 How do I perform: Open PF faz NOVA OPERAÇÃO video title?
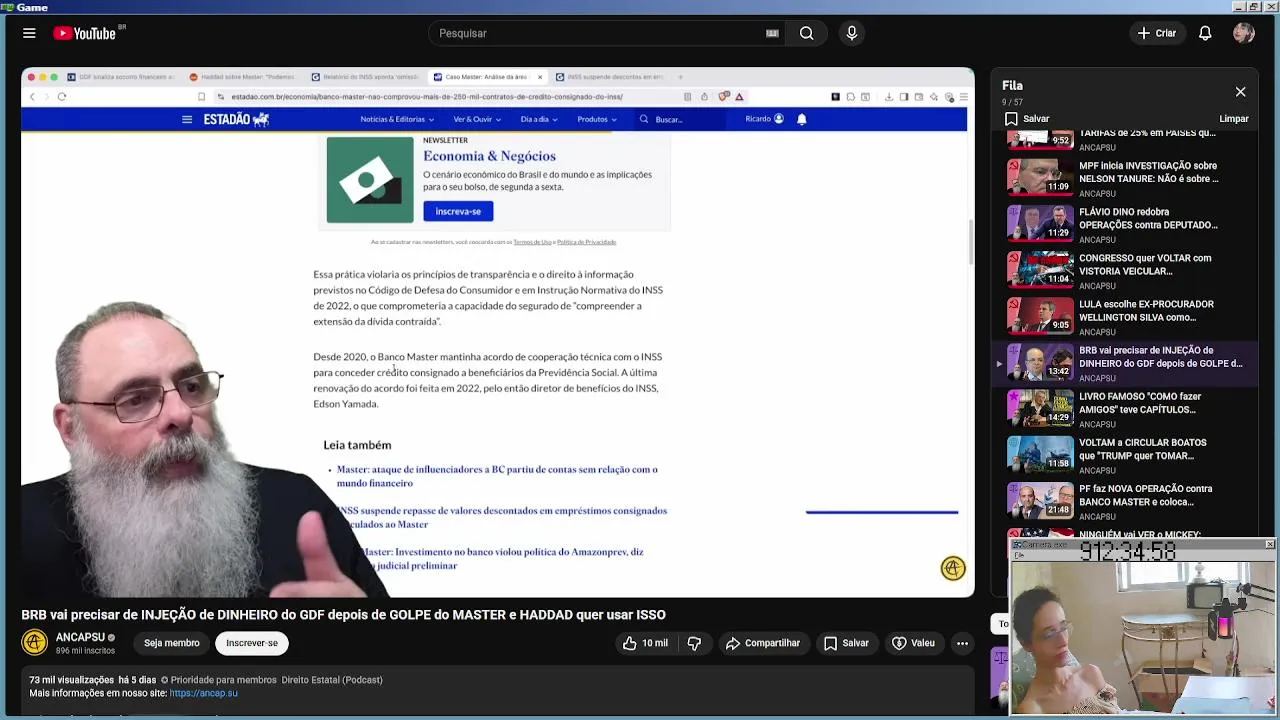(1146, 495)
